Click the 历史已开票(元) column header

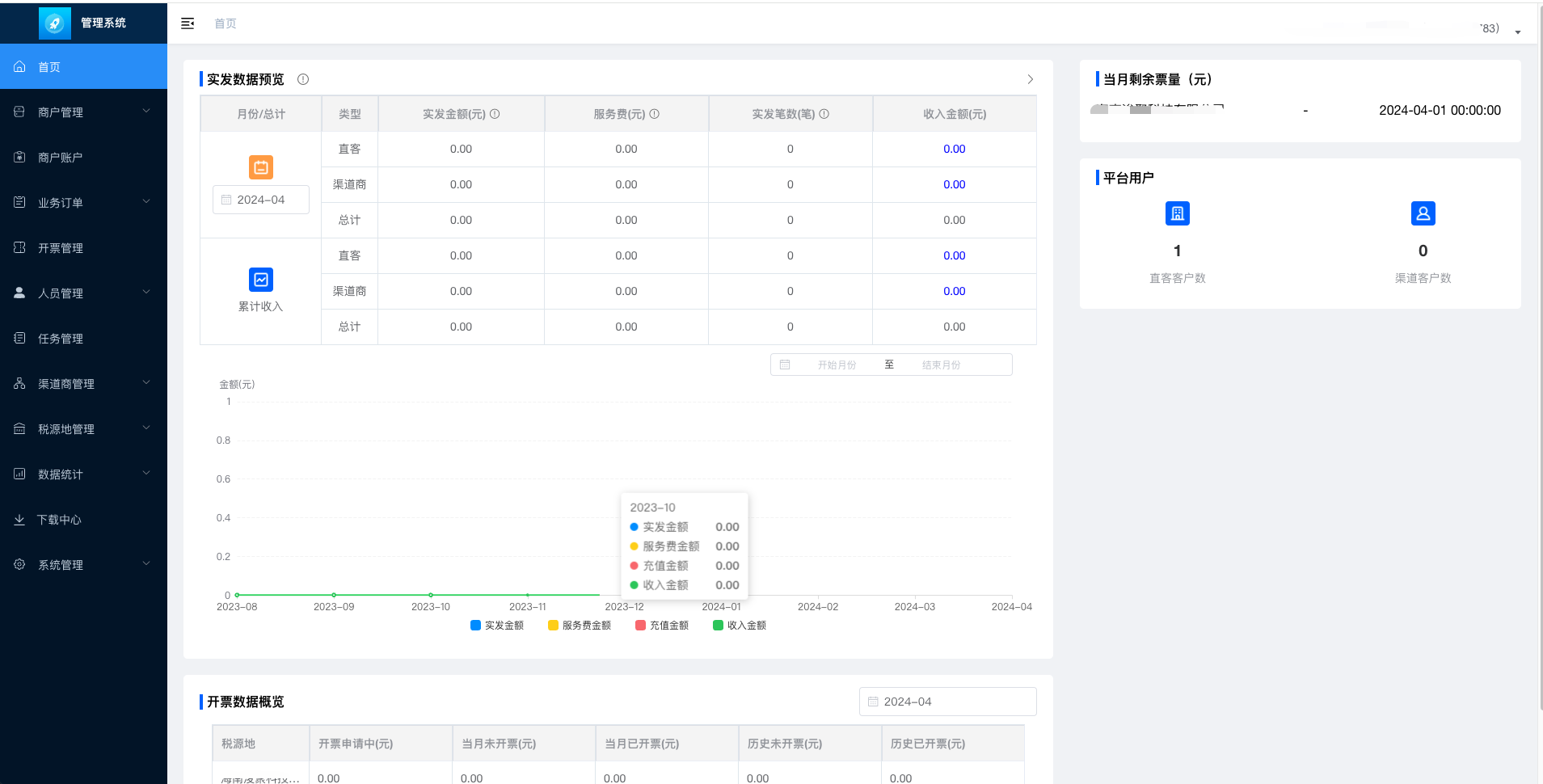coord(953,744)
